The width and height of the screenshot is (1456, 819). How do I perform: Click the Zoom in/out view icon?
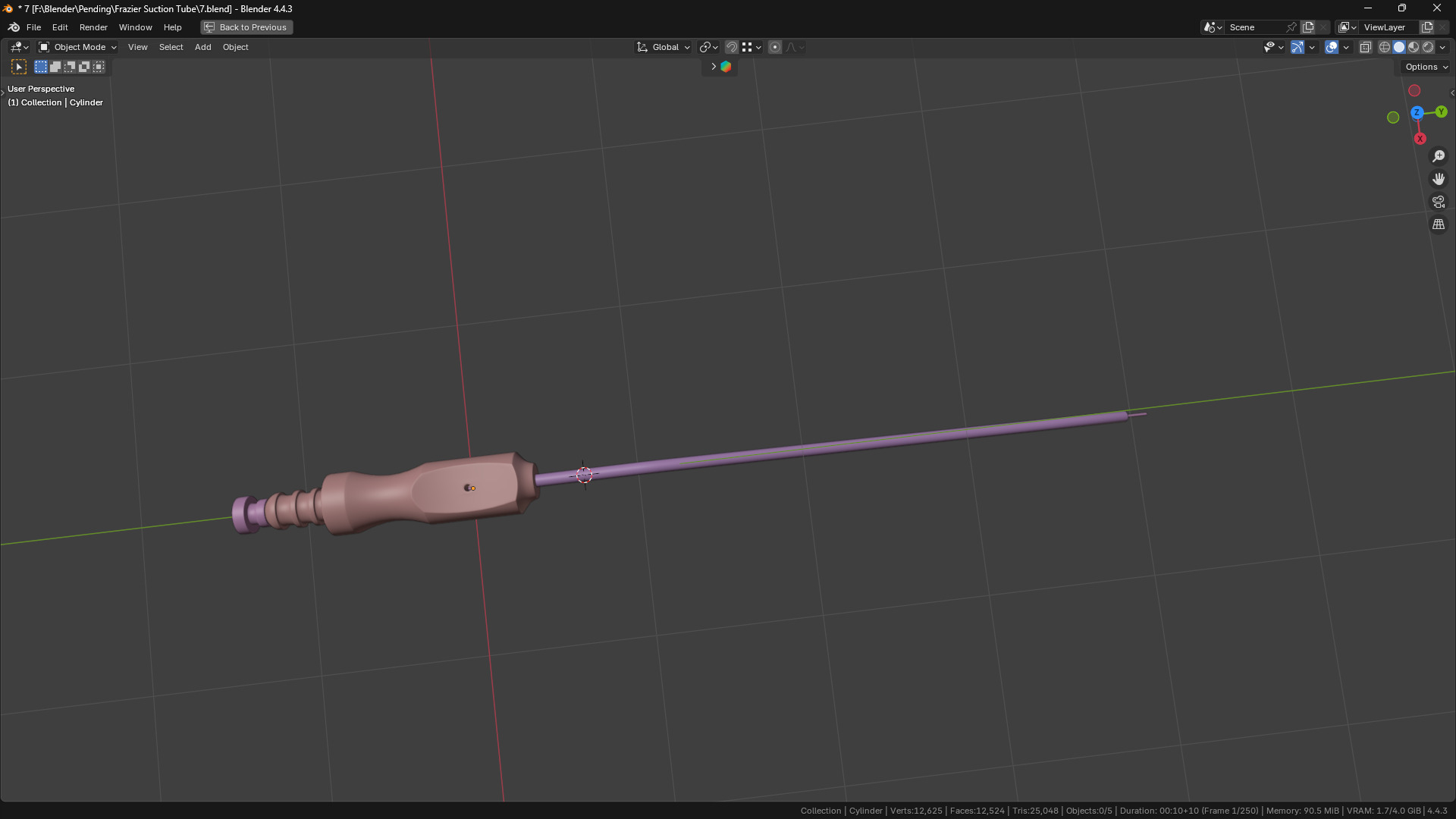click(x=1439, y=156)
